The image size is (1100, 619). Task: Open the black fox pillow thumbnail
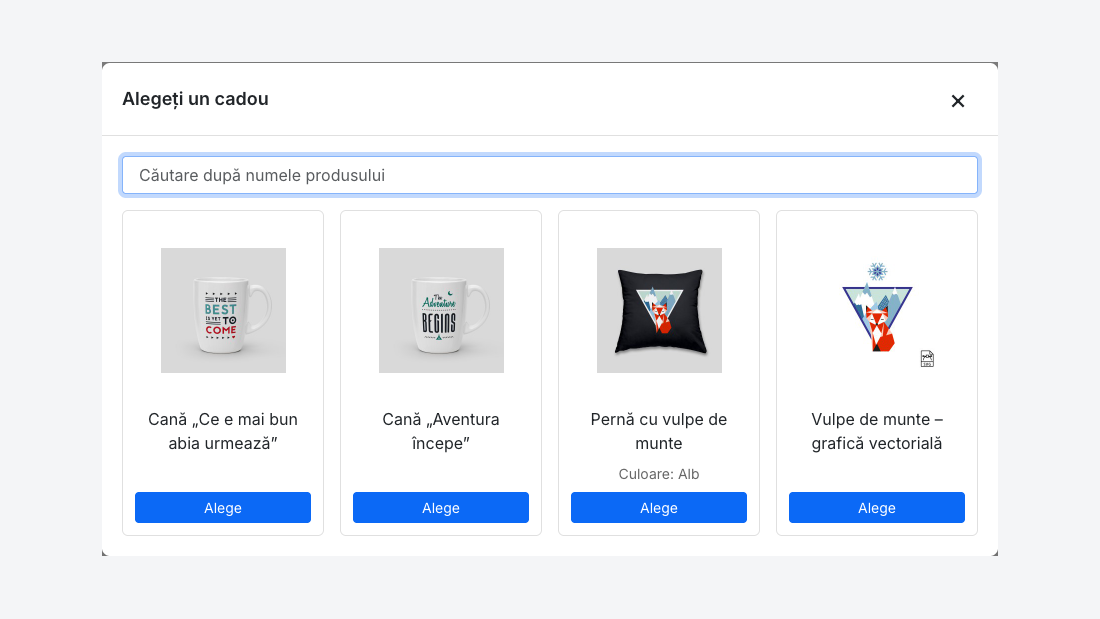click(659, 310)
